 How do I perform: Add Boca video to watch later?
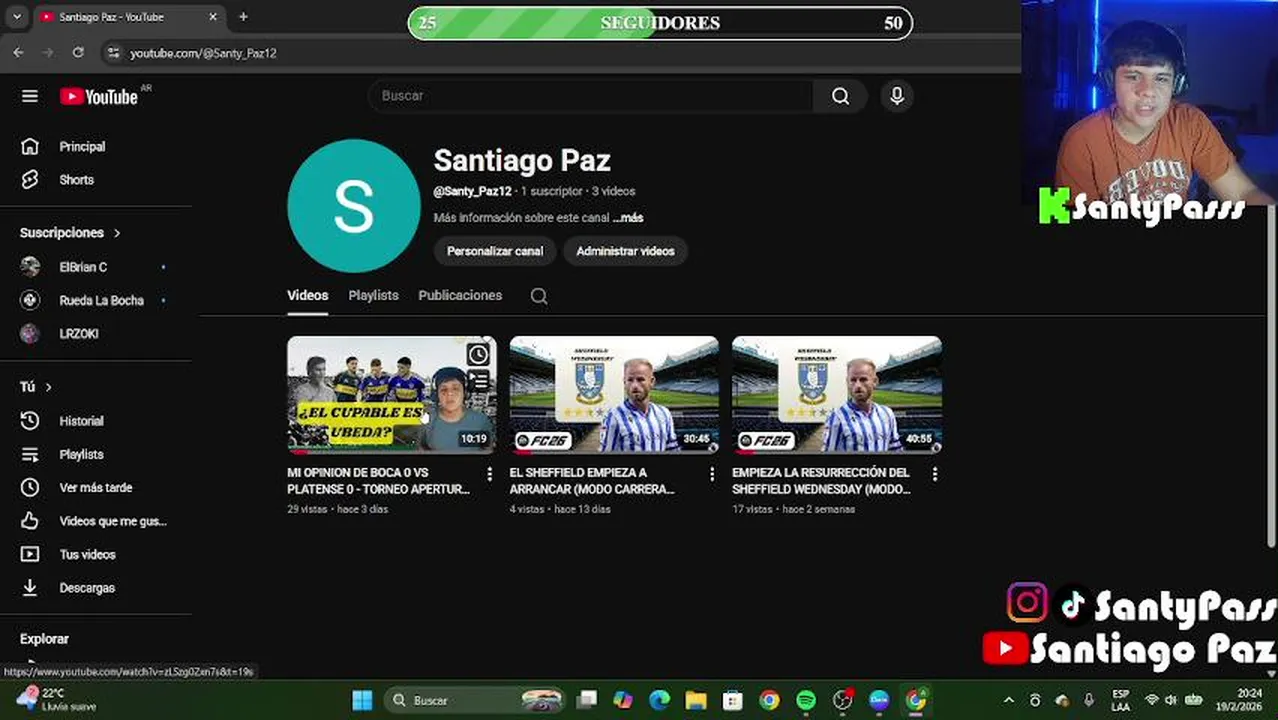[x=479, y=354]
